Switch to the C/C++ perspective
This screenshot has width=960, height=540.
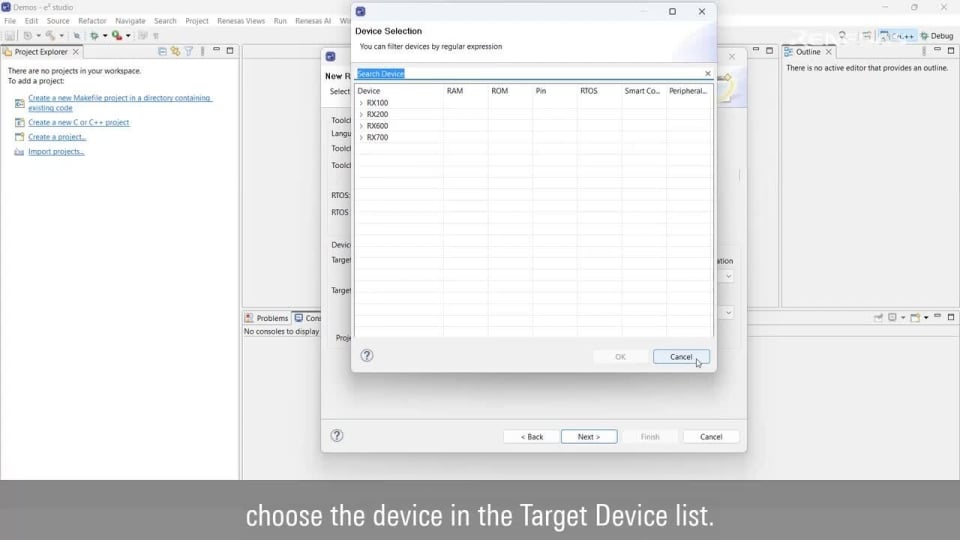(x=898, y=36)
